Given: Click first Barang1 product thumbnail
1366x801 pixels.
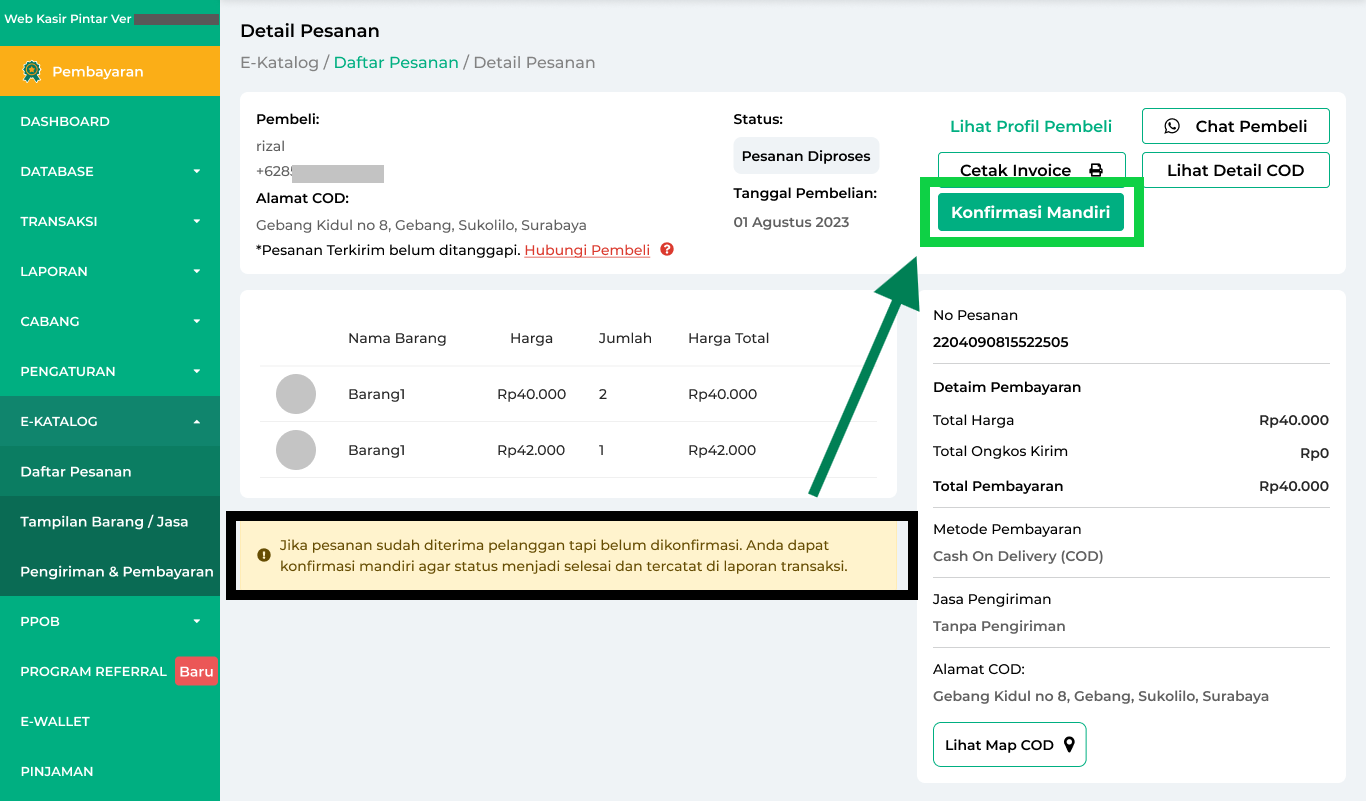Looking at the screenshot, I should pyautogui.click(x=296, y=394).
